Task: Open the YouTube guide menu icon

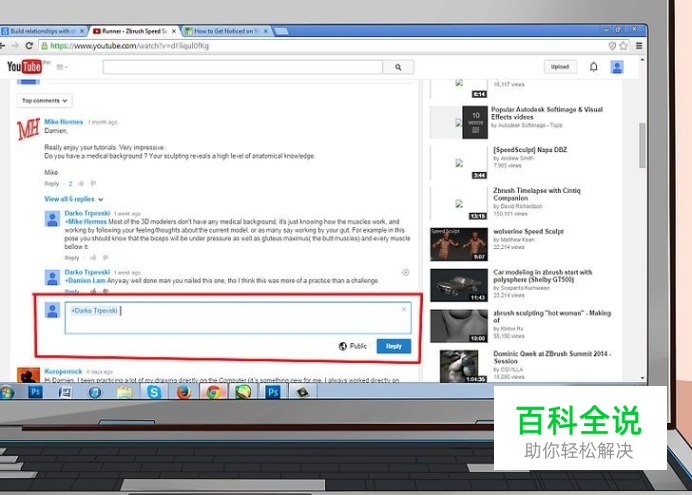Action: pyautogui.click(x=62, y=67)
